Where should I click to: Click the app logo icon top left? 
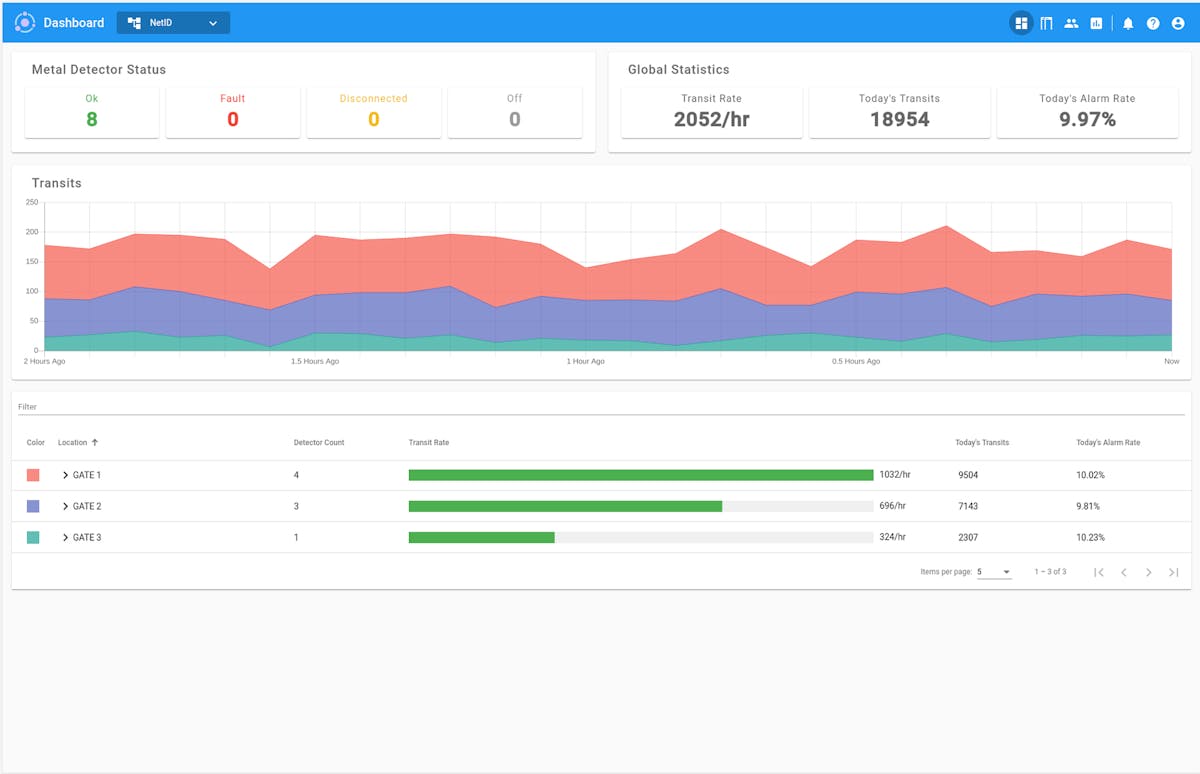[x=24, y=22]
